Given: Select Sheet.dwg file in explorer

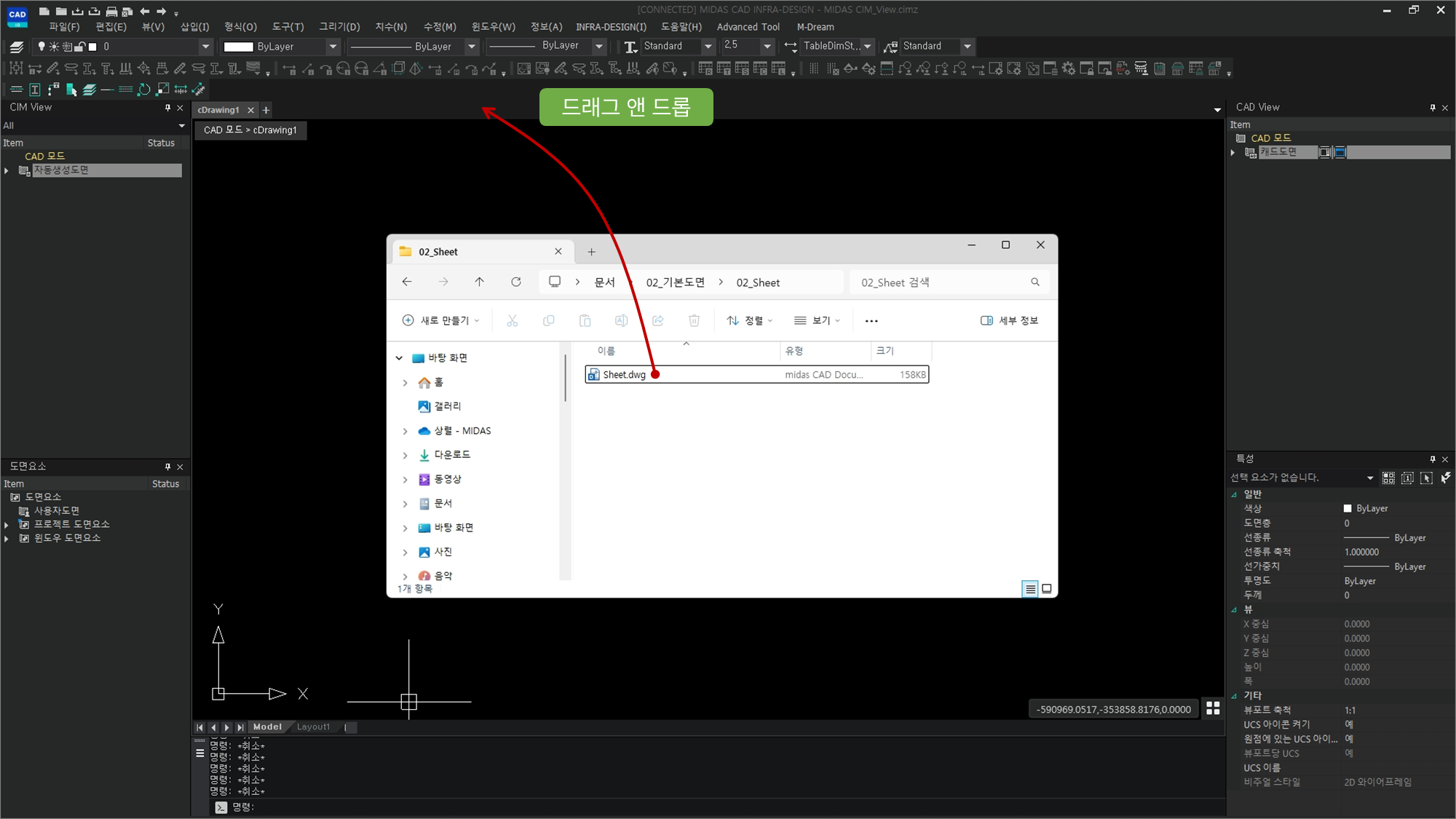Looking at the screenshot, I should (x=757, y=375).
